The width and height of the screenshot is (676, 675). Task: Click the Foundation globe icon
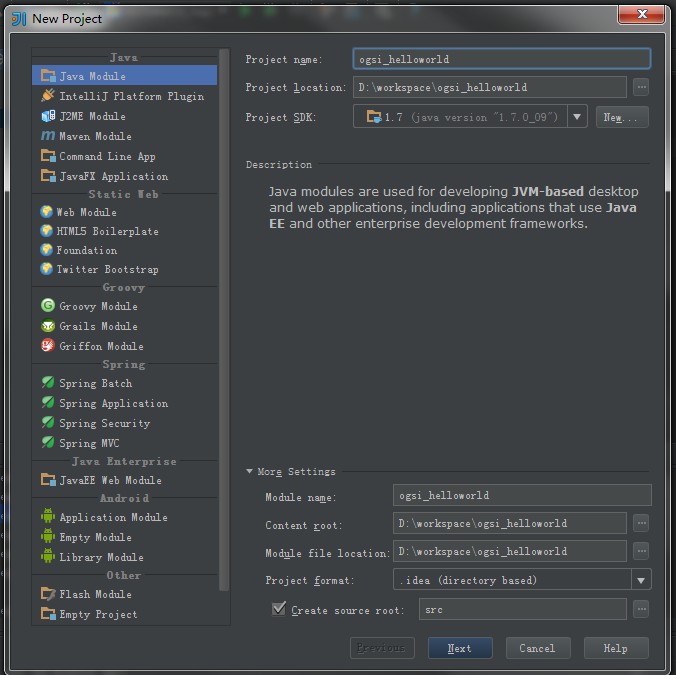[46, 250]
